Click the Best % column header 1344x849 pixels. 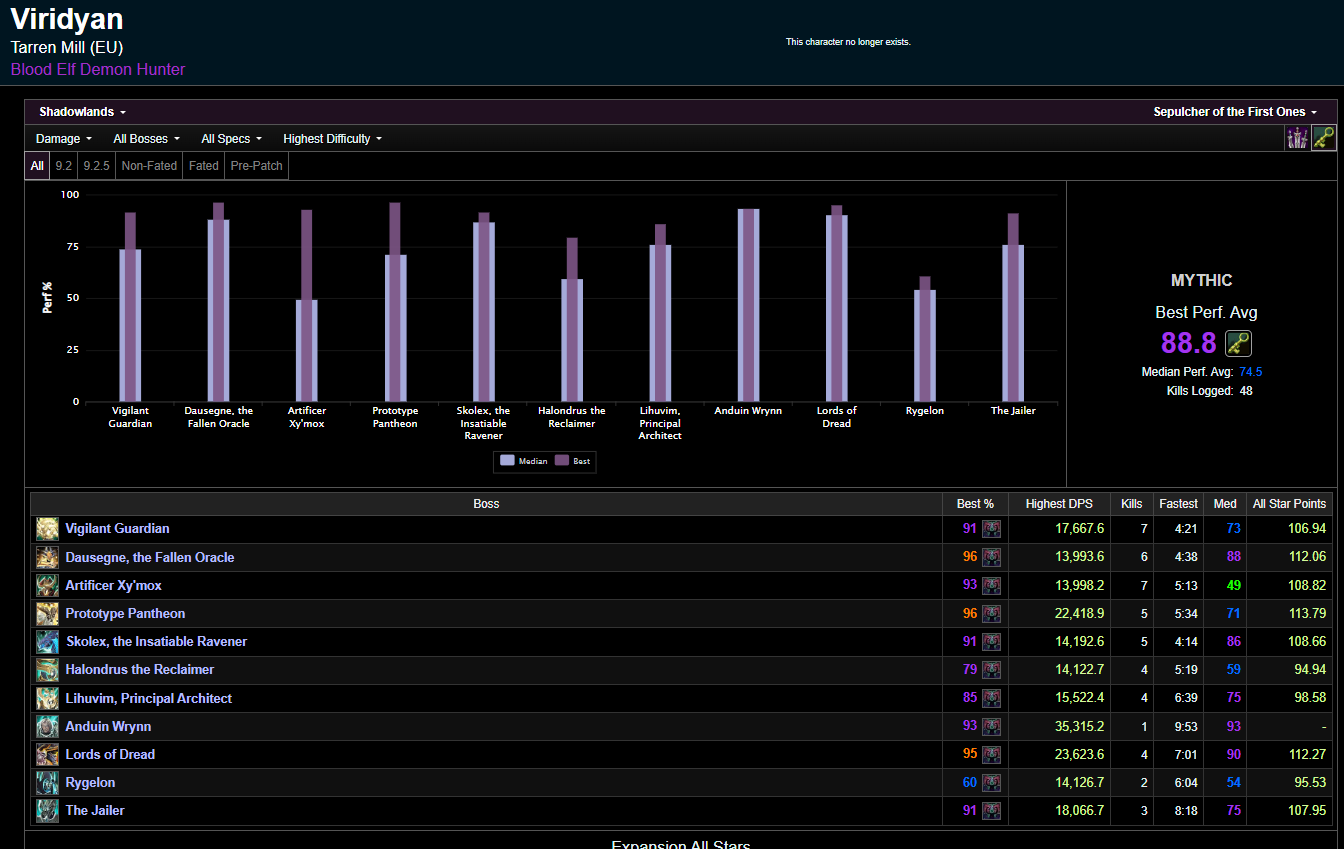click(x=975, y=504)
